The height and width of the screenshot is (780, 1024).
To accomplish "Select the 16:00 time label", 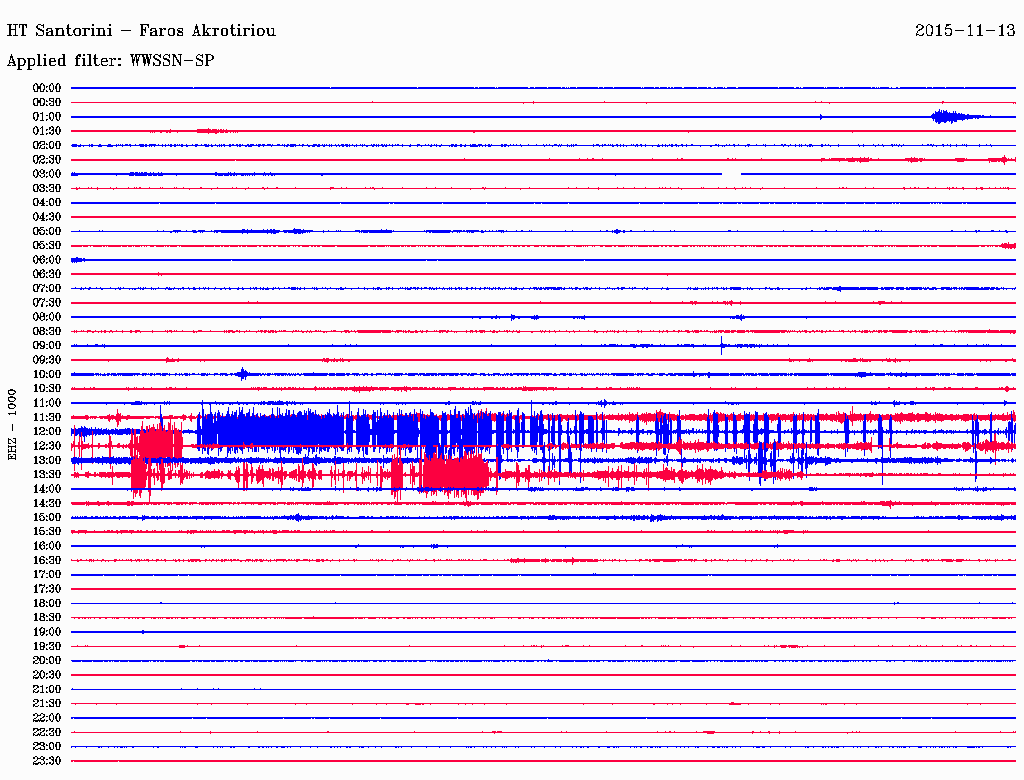I will [46, 546].
